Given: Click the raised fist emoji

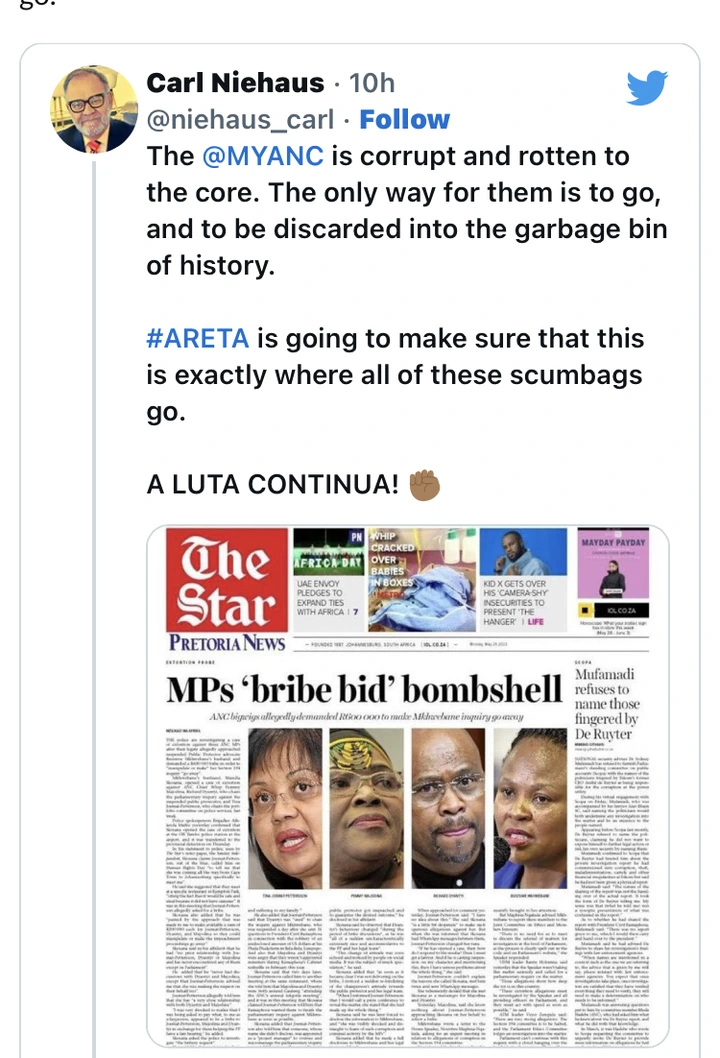Looking at the screenshot, I should coord(424,484).
